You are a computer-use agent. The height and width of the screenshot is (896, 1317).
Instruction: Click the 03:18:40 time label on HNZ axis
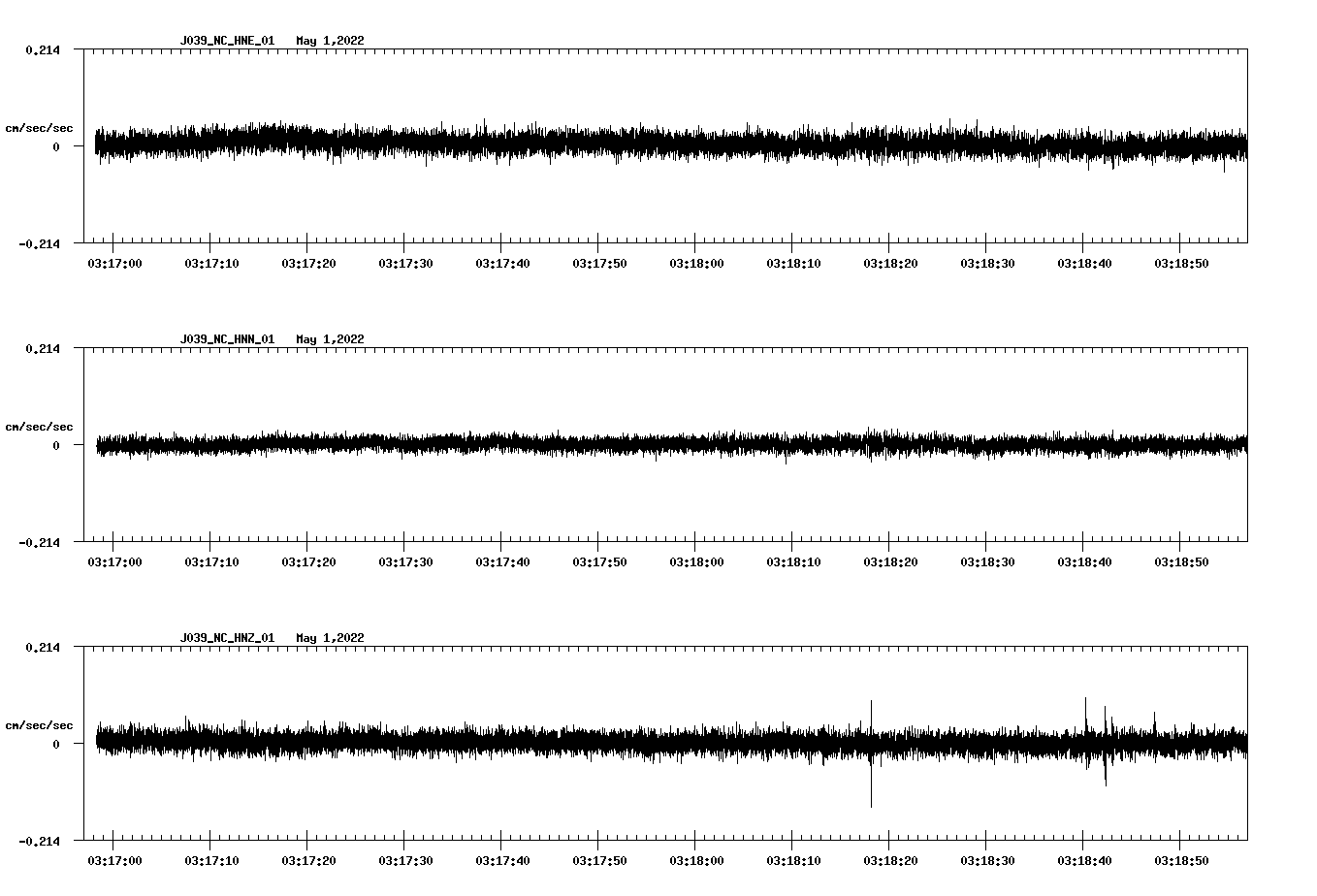[1084, 861]
